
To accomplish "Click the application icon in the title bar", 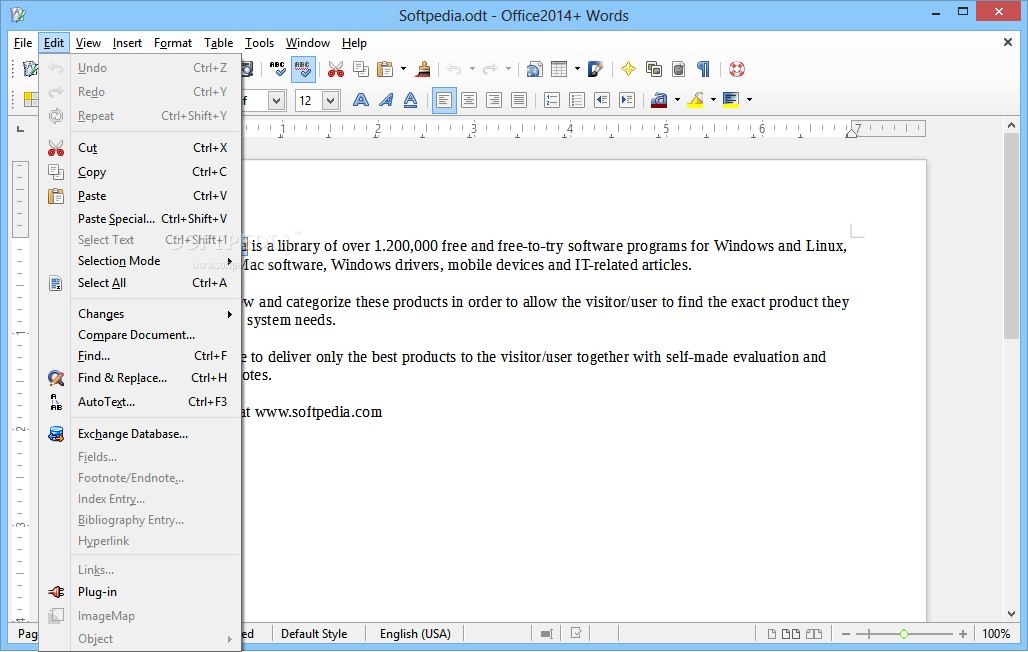I will [18, 14].
